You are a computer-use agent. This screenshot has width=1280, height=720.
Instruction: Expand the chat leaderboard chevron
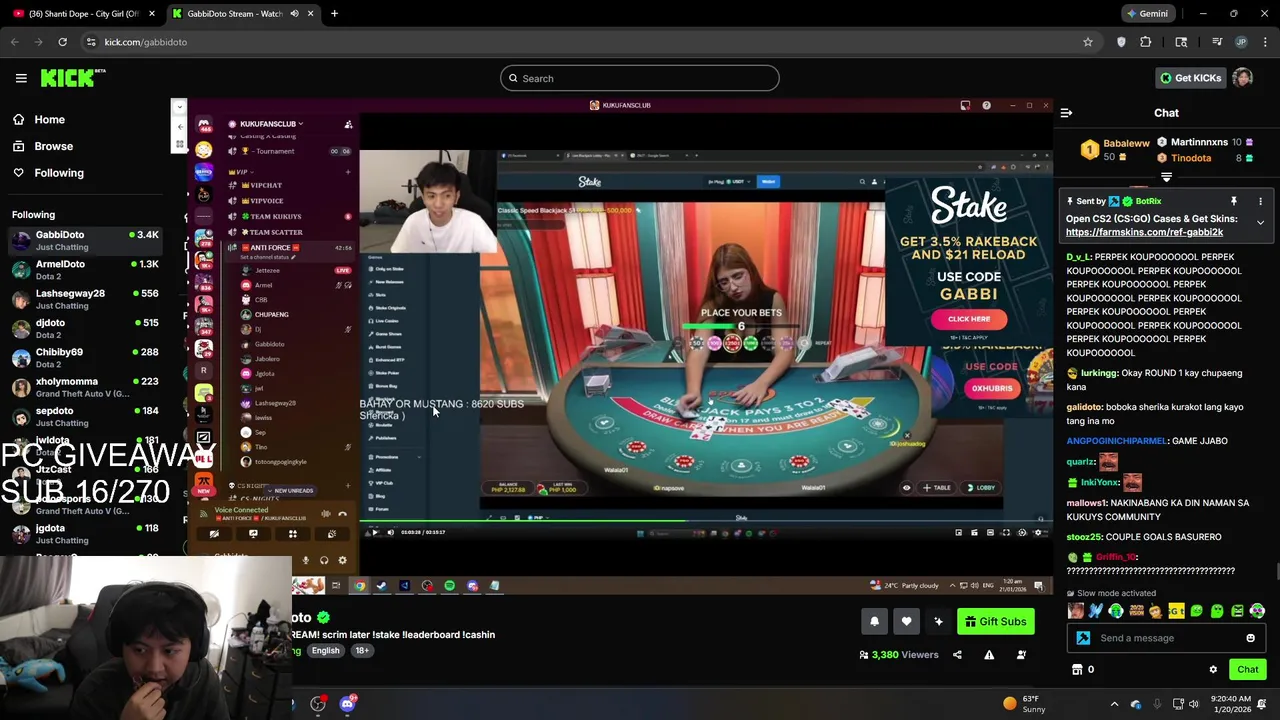1166,177
